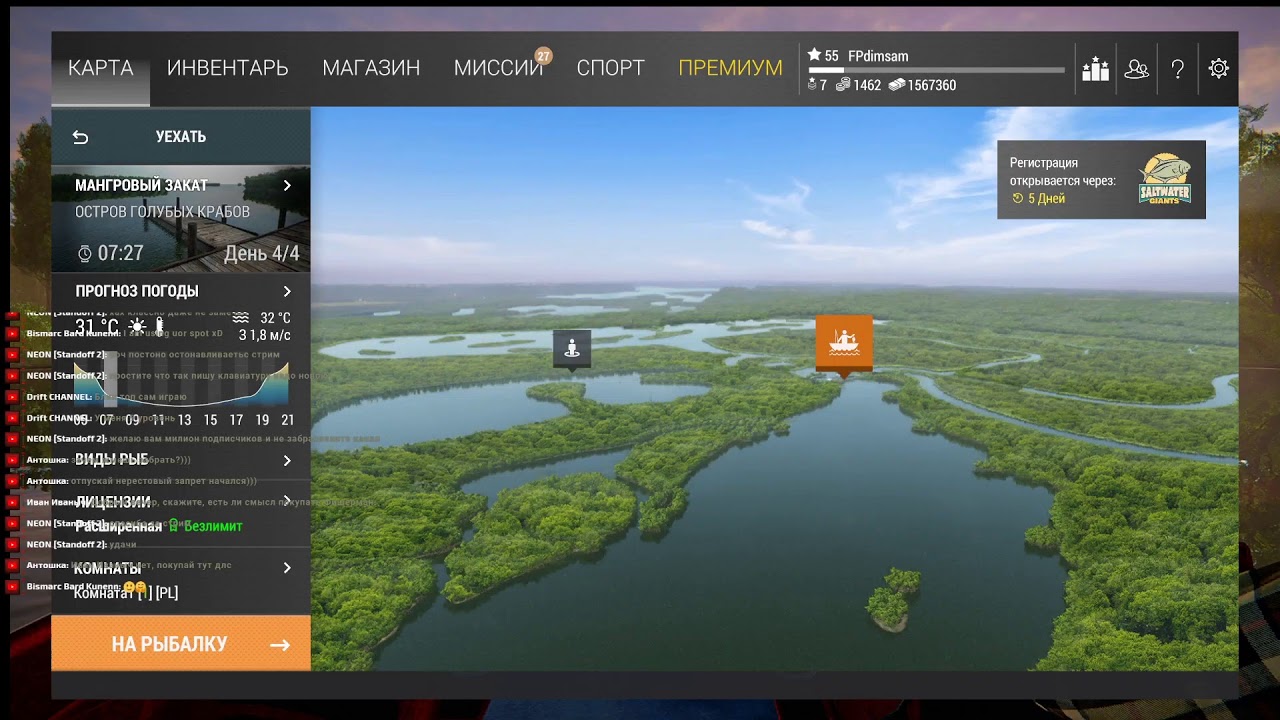Click the НА РЫБАЛКУ button
This screenshot has width=1280, height=720.
pyautogui.click(x=181, y=644)
